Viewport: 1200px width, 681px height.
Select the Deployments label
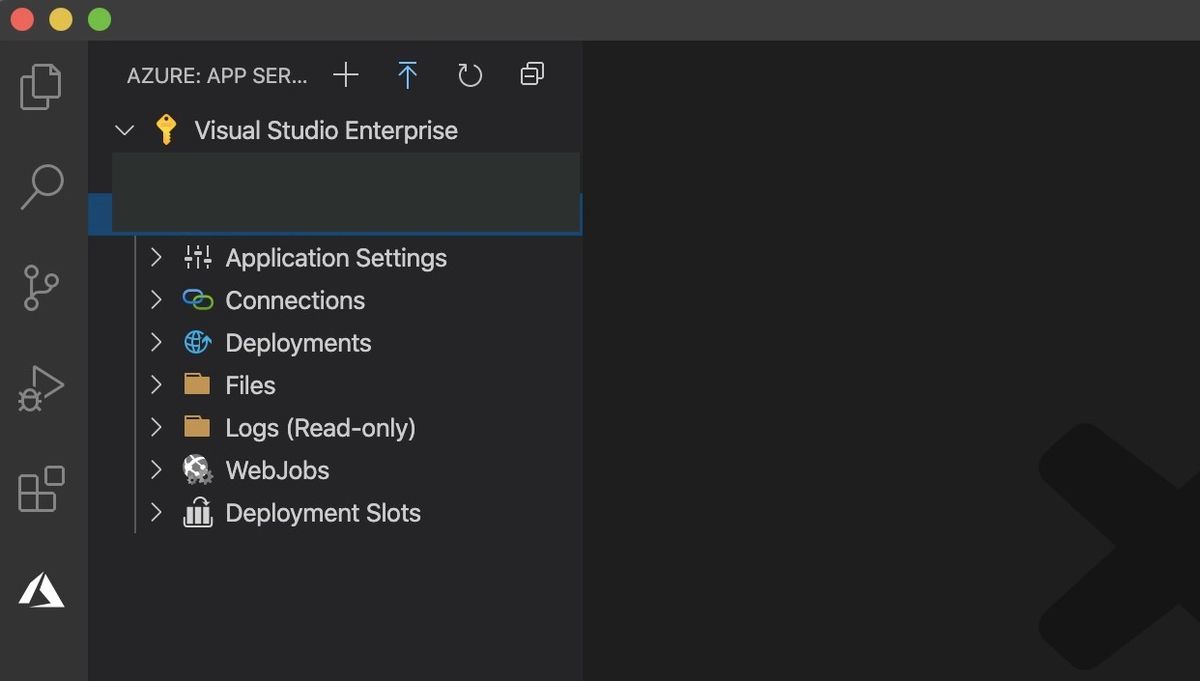298,343
